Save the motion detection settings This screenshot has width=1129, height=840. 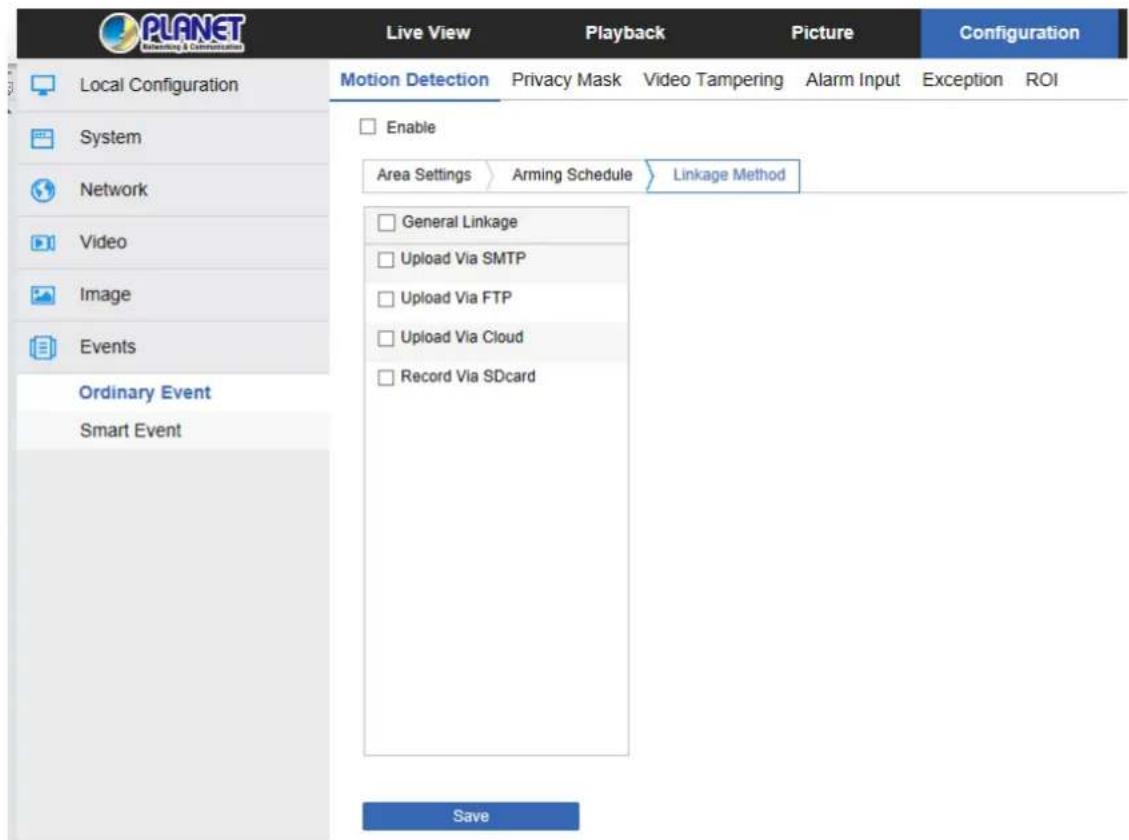[471, 816]
